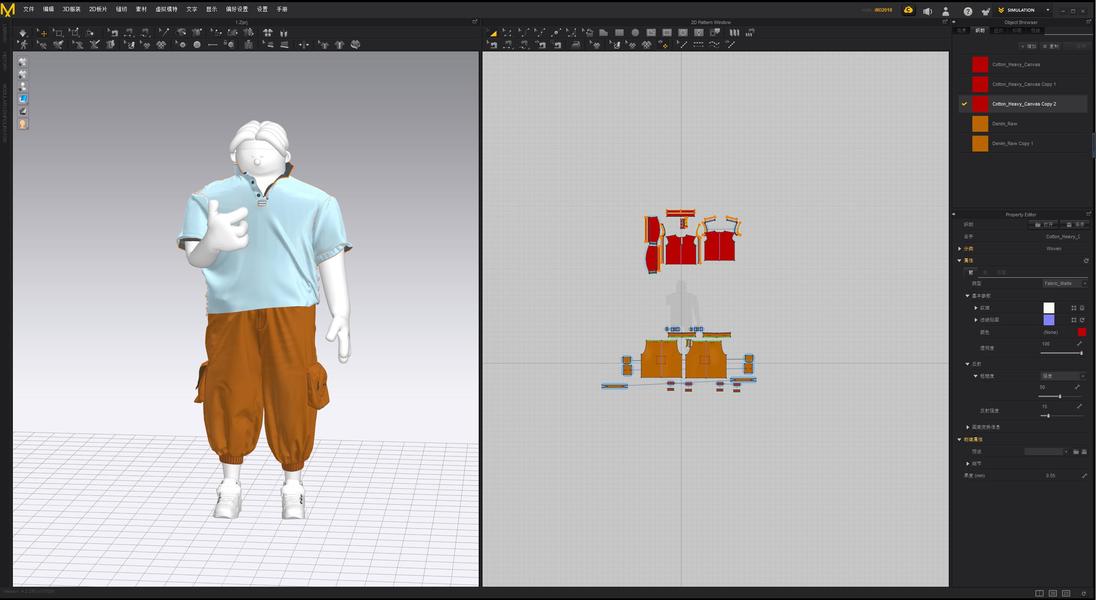This screenshot has width=1096, height=600.
Task: Toggle checkmark on Cotton_Heavy_Canvas Copy 2
Action: coord(964,103)
